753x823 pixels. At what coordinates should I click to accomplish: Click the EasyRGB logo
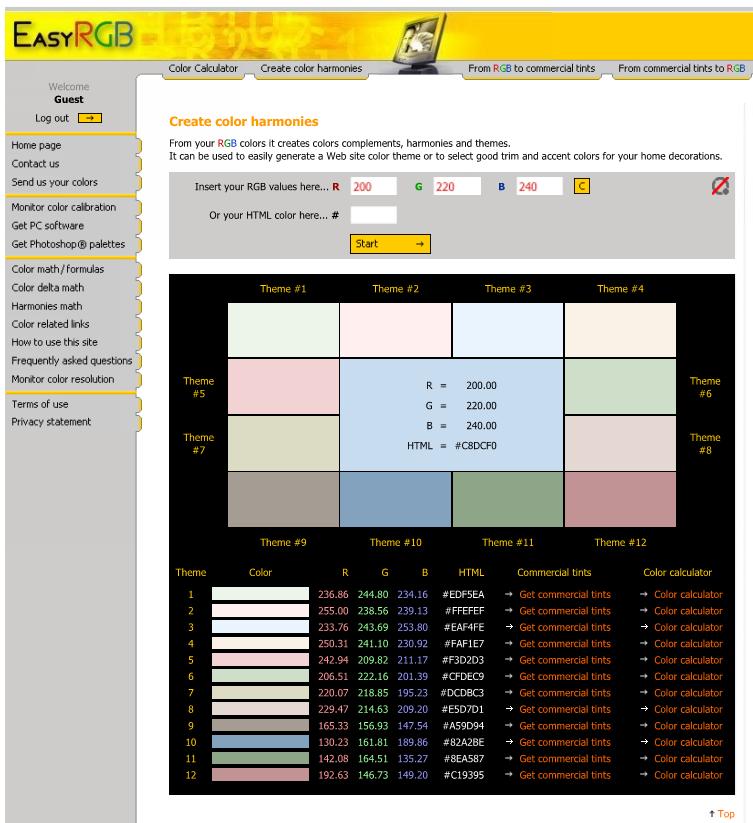click(72, 36)
